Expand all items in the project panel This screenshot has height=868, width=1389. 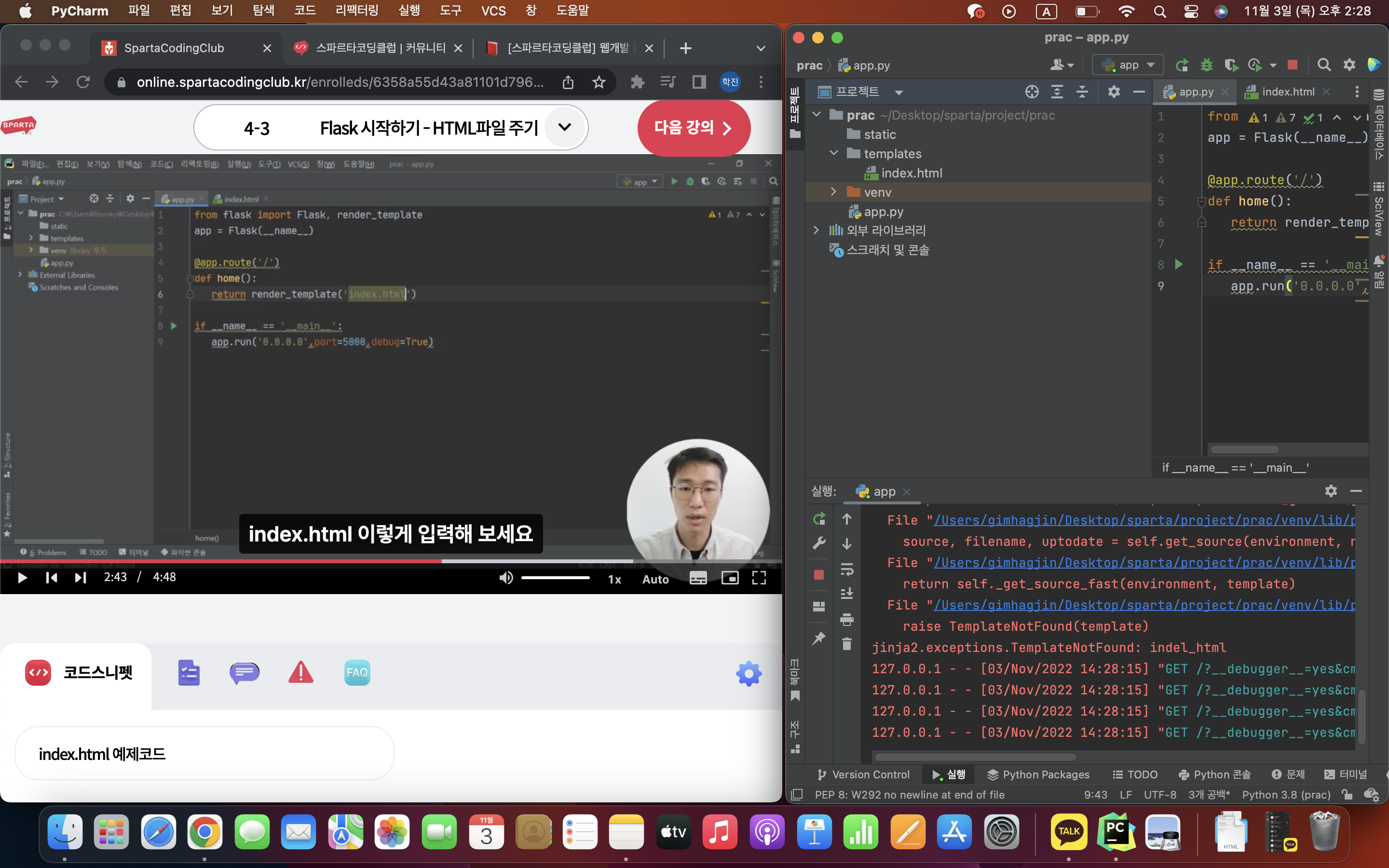(1057, 92)
